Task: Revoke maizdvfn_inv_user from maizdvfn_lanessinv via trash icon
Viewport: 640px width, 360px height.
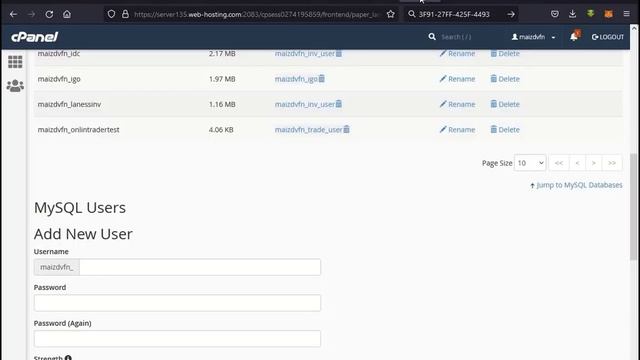Action: coord(339,104)
